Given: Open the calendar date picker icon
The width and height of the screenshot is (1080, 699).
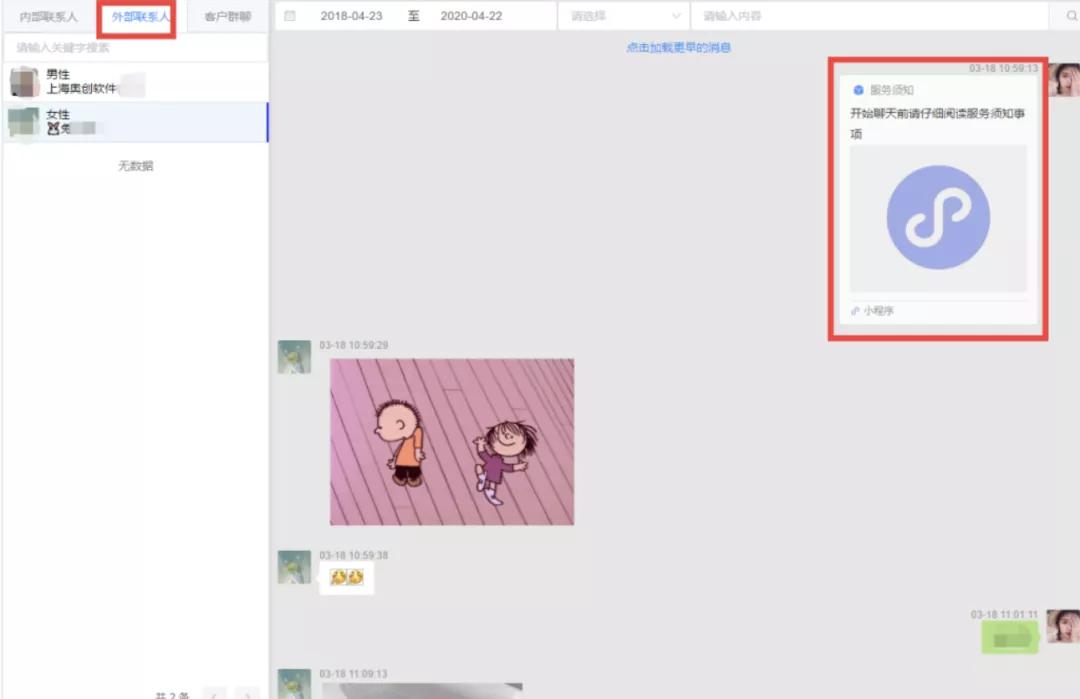Looking at the screenshot, I should tap(290, 15).
